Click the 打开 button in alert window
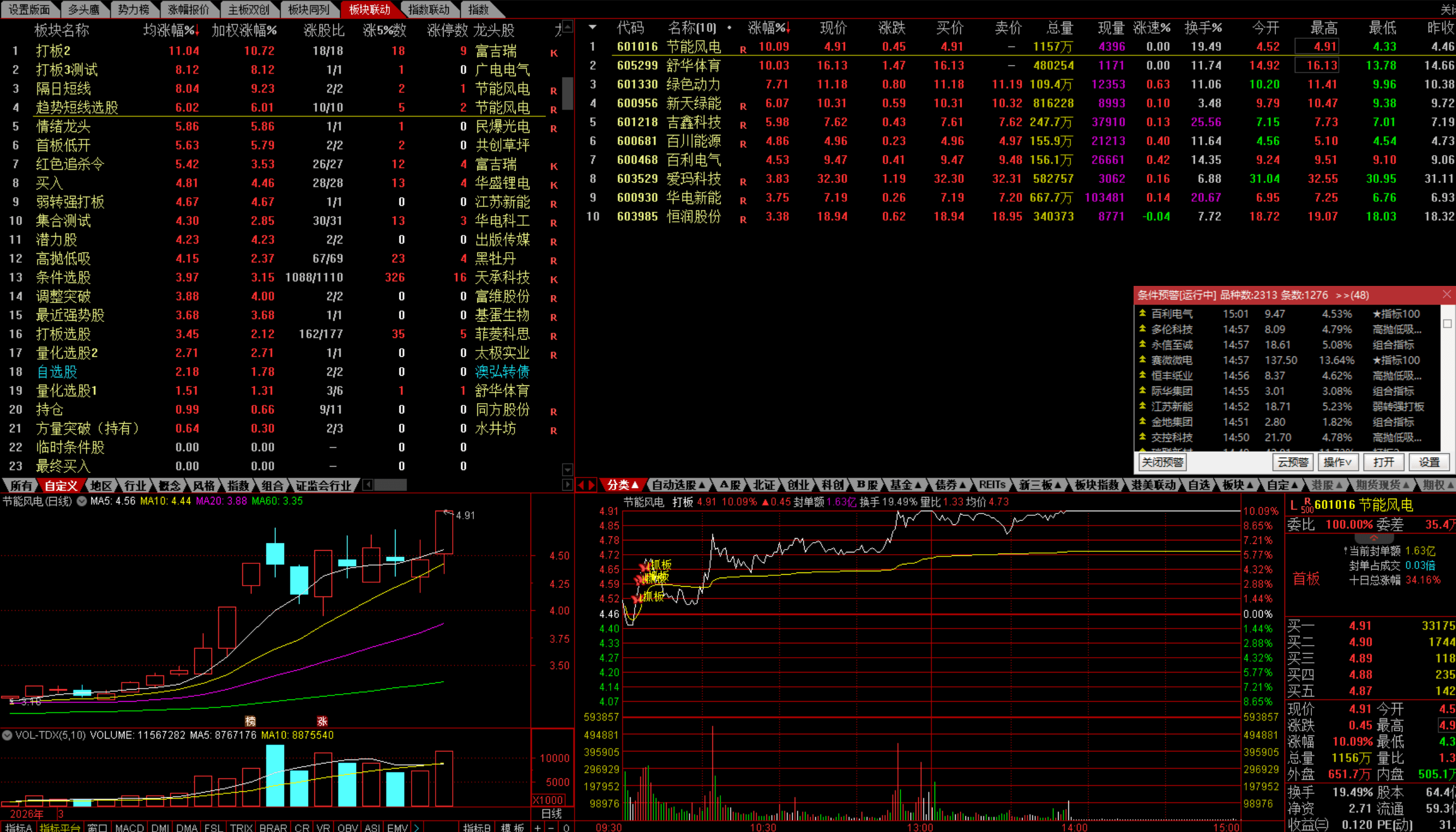 click(x=1383, y=462)
